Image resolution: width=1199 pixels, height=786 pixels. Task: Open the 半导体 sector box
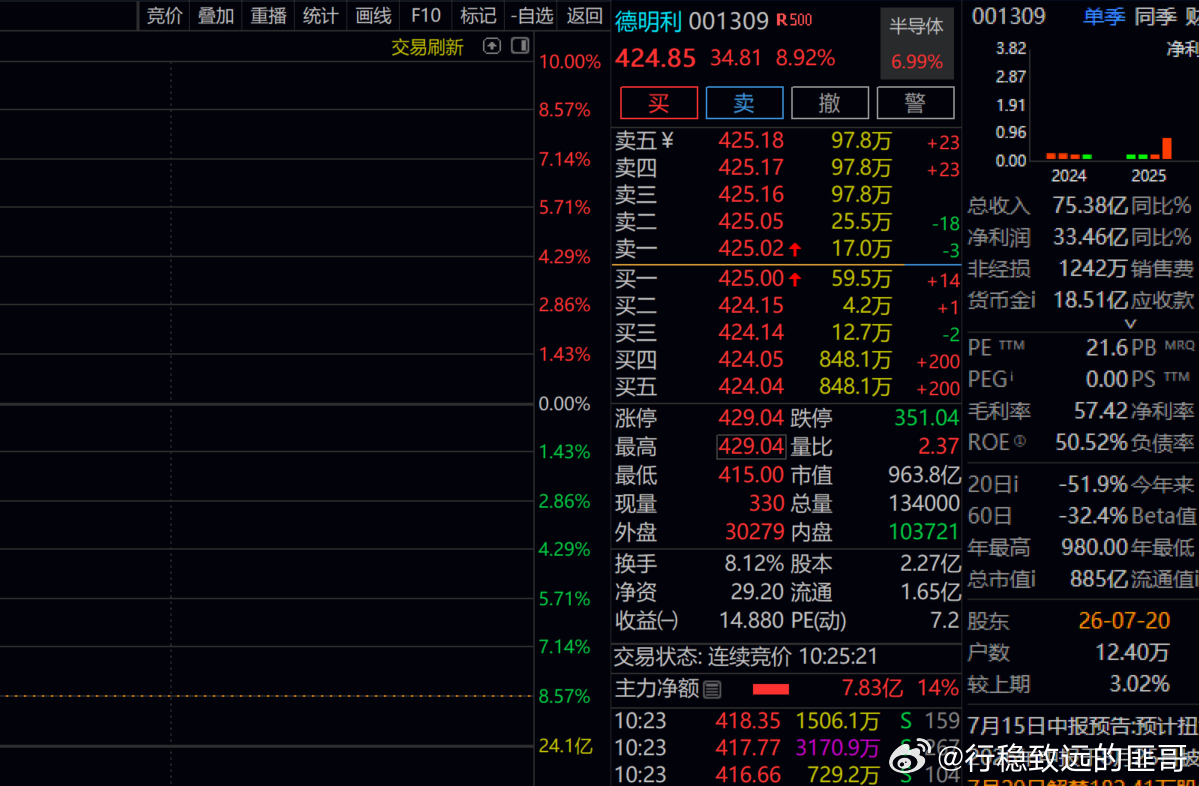pyautogui.click(x=917, y=44)
